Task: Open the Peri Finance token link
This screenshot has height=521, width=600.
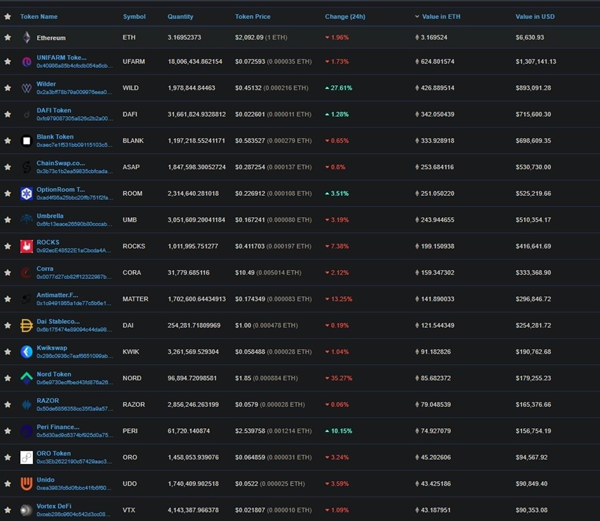Action: pos(58,427)
